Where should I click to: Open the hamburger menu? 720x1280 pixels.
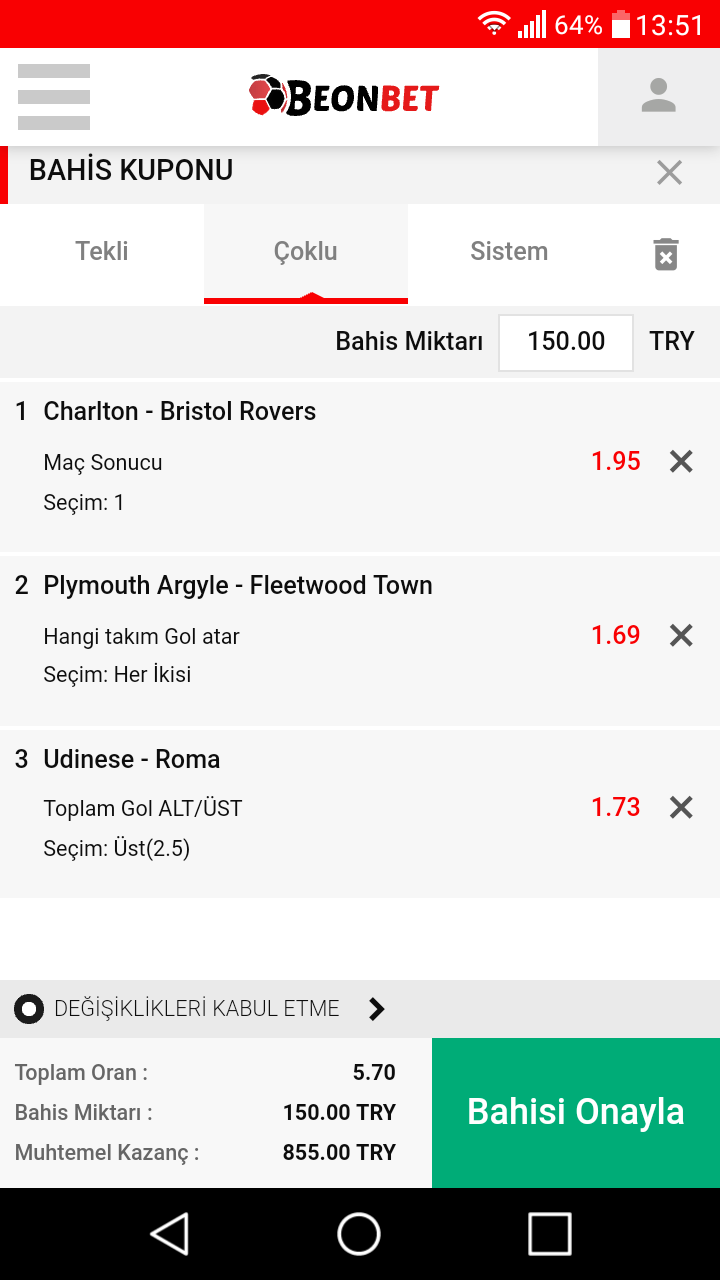pyautogui.click(x=54, y=97)
